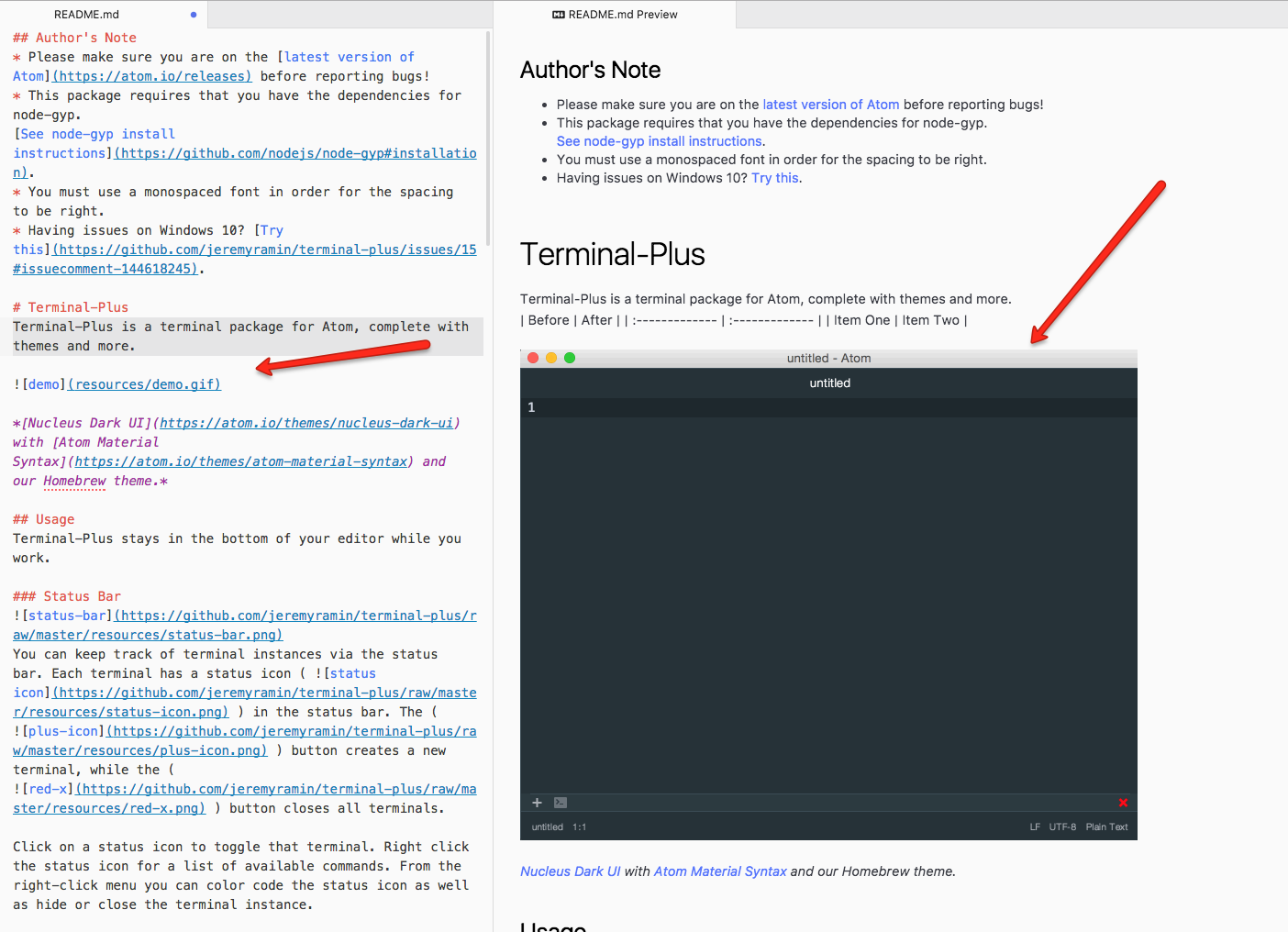Click the '![demo](resources/demo.gif)' source line
Image resolution: width=1288 pixels, height=932 pixels.
pyautogui.click(x=117, y=384)
